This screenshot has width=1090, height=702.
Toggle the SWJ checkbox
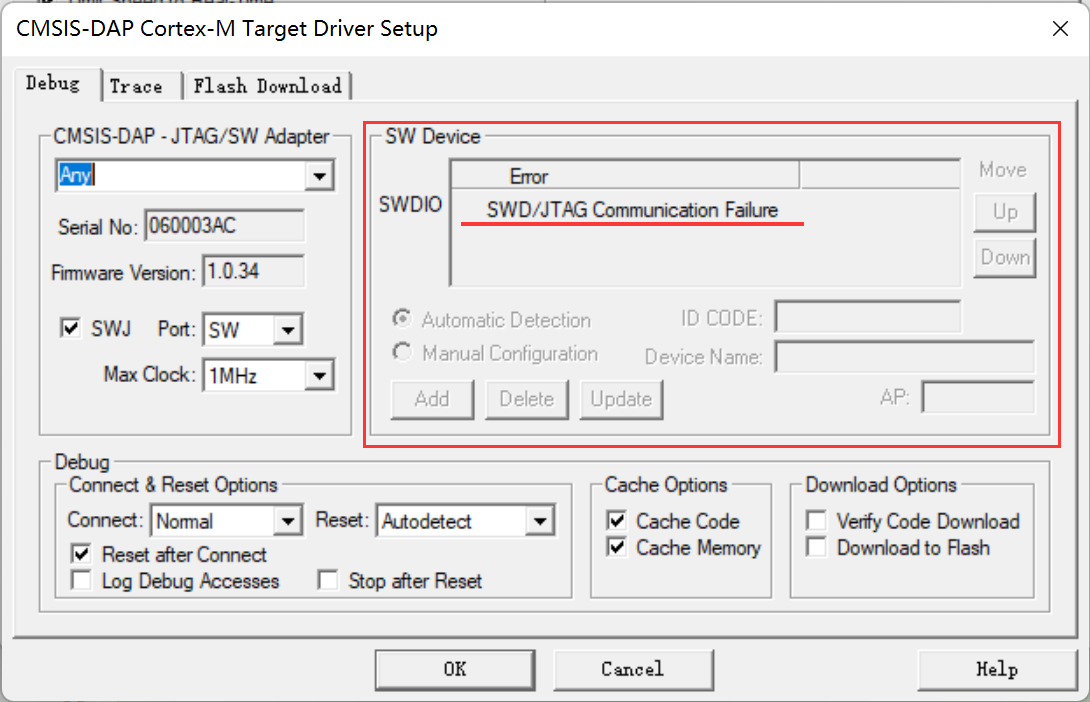[70, 328]
